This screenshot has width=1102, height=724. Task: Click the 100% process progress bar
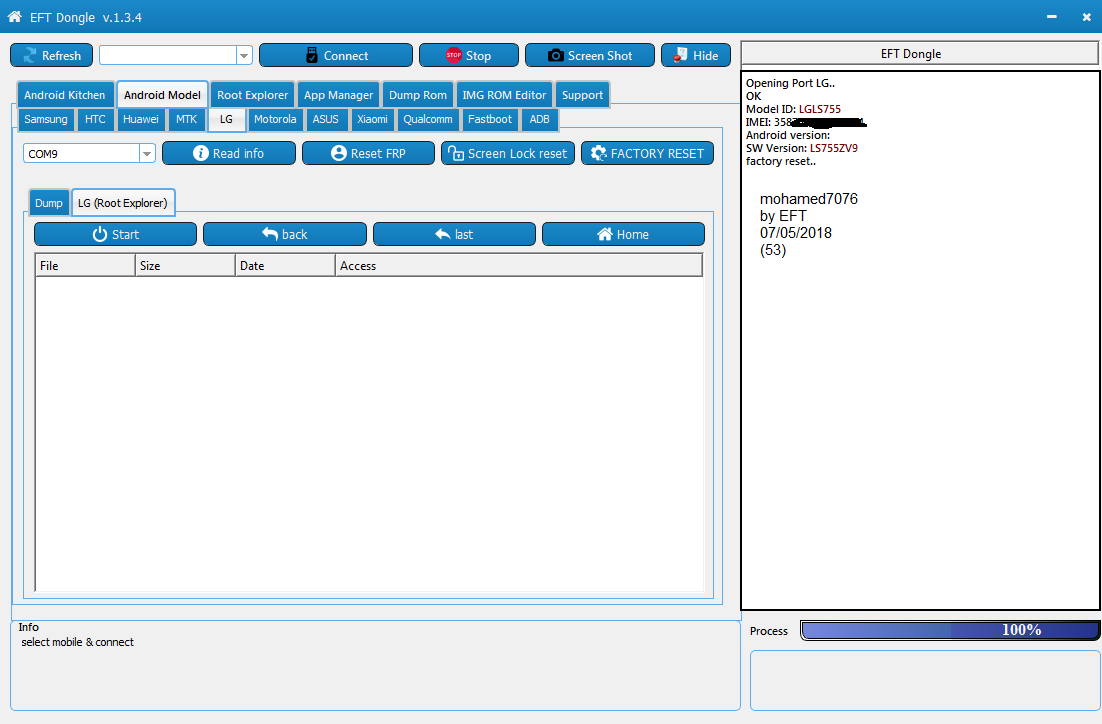click(x=950, y=631)
